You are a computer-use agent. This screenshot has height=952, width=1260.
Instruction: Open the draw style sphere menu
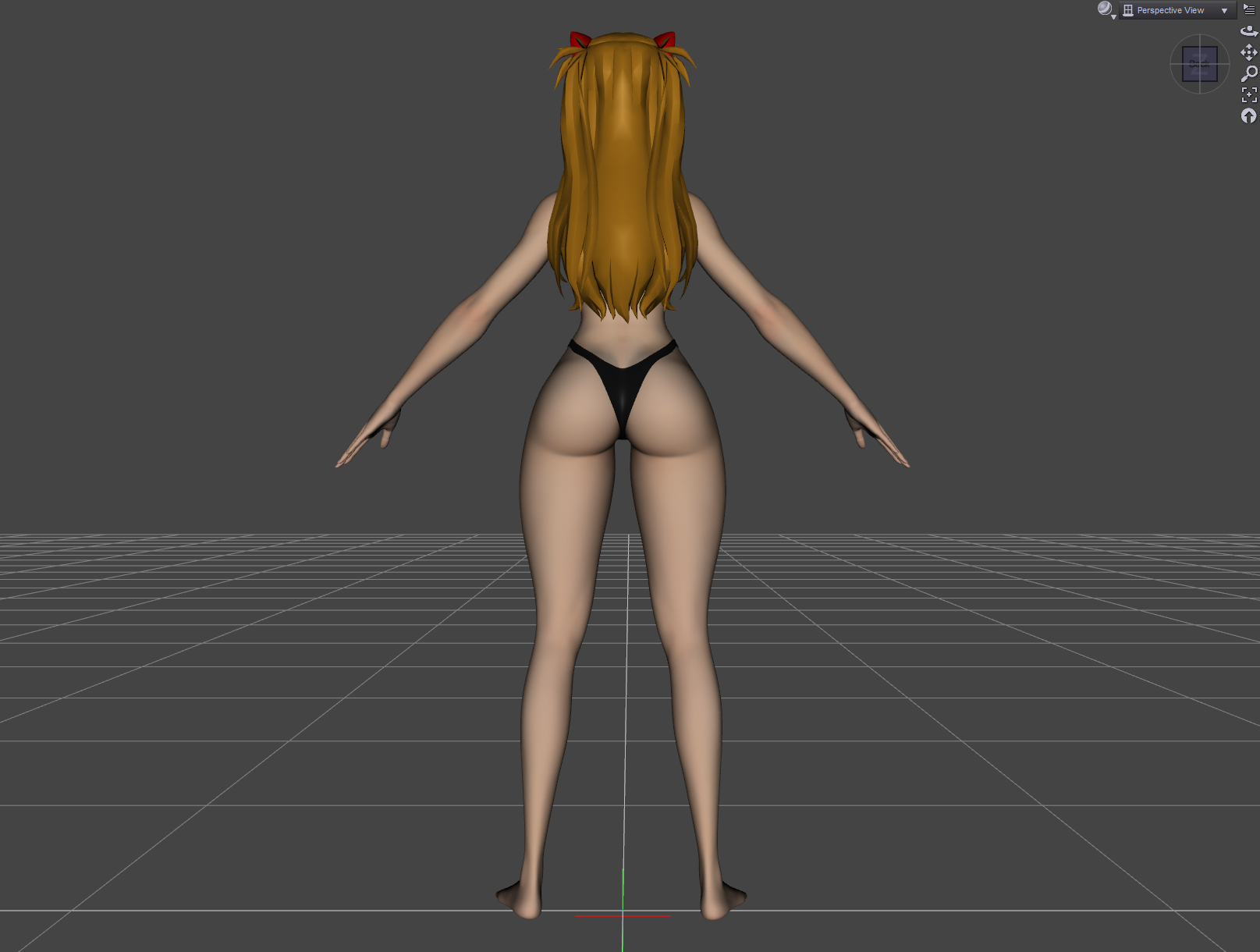(x=1106, y=10)
